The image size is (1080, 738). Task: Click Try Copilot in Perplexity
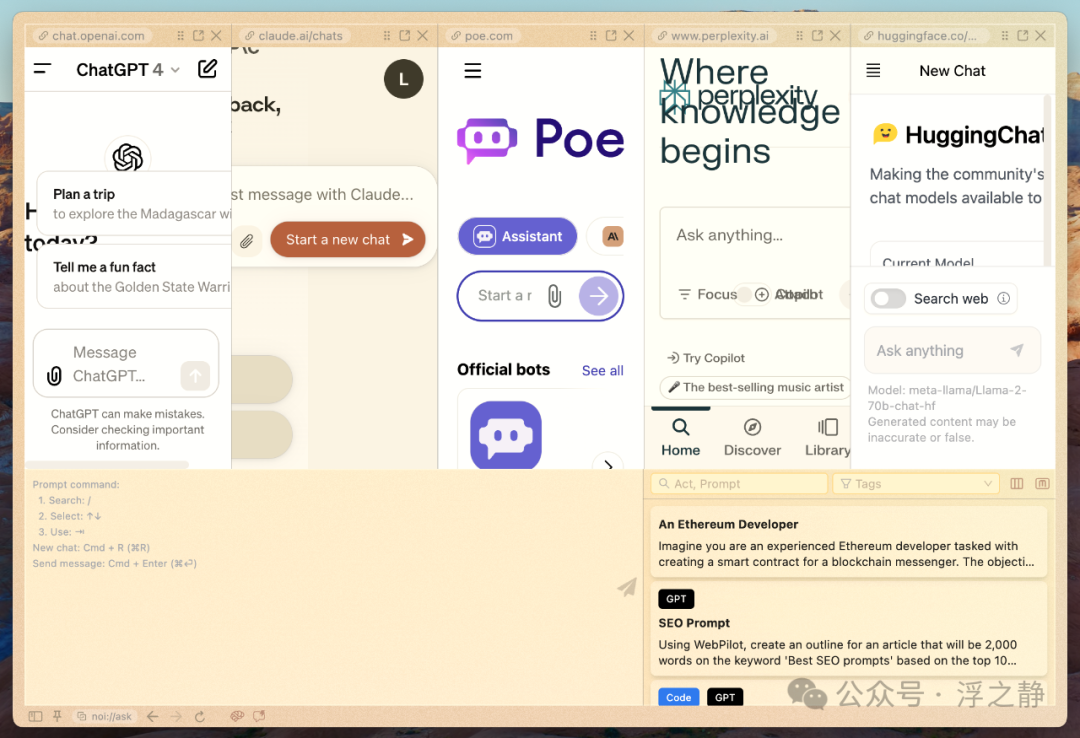(705, 358)
